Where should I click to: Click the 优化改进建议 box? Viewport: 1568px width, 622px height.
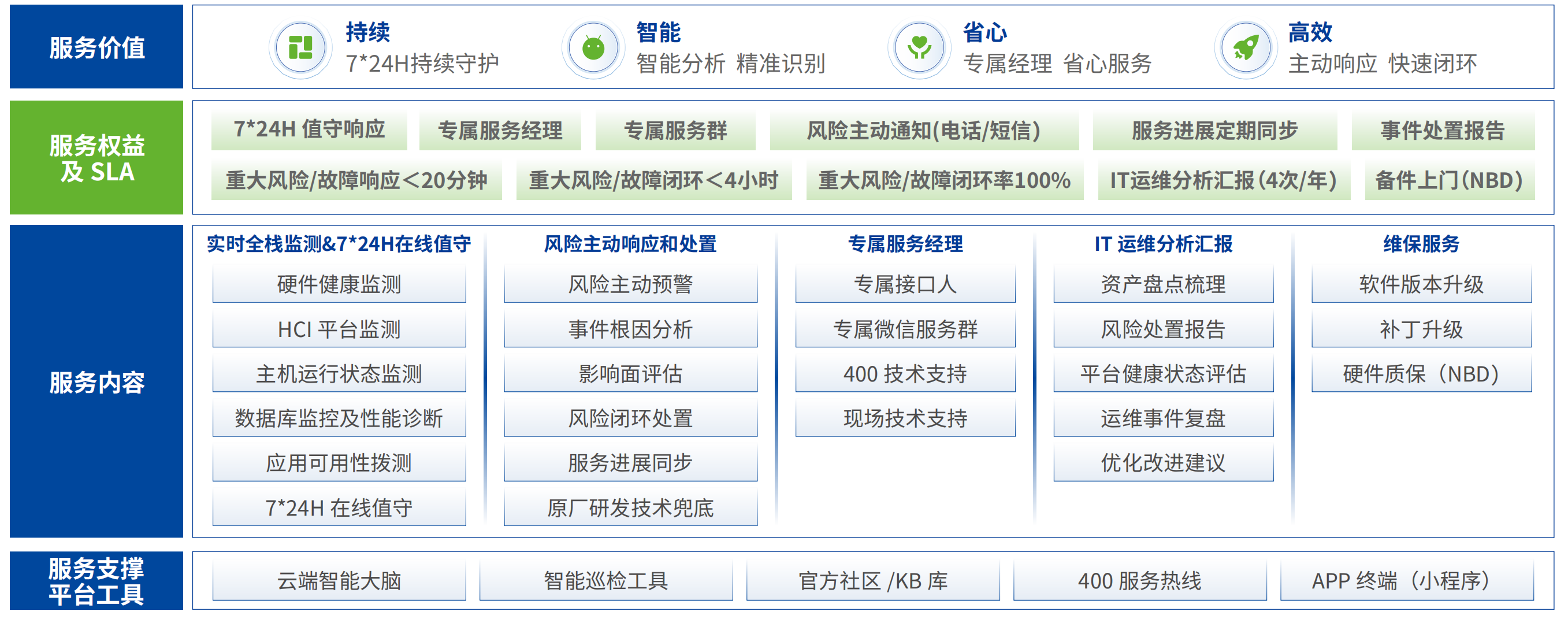click(x=1163, y=463)
